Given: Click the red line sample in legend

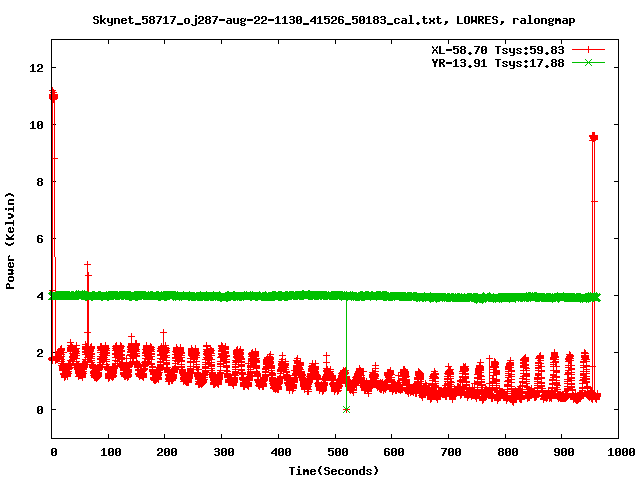Looking at the screenshot, I should pyautogui.click(x=588, y=50).
